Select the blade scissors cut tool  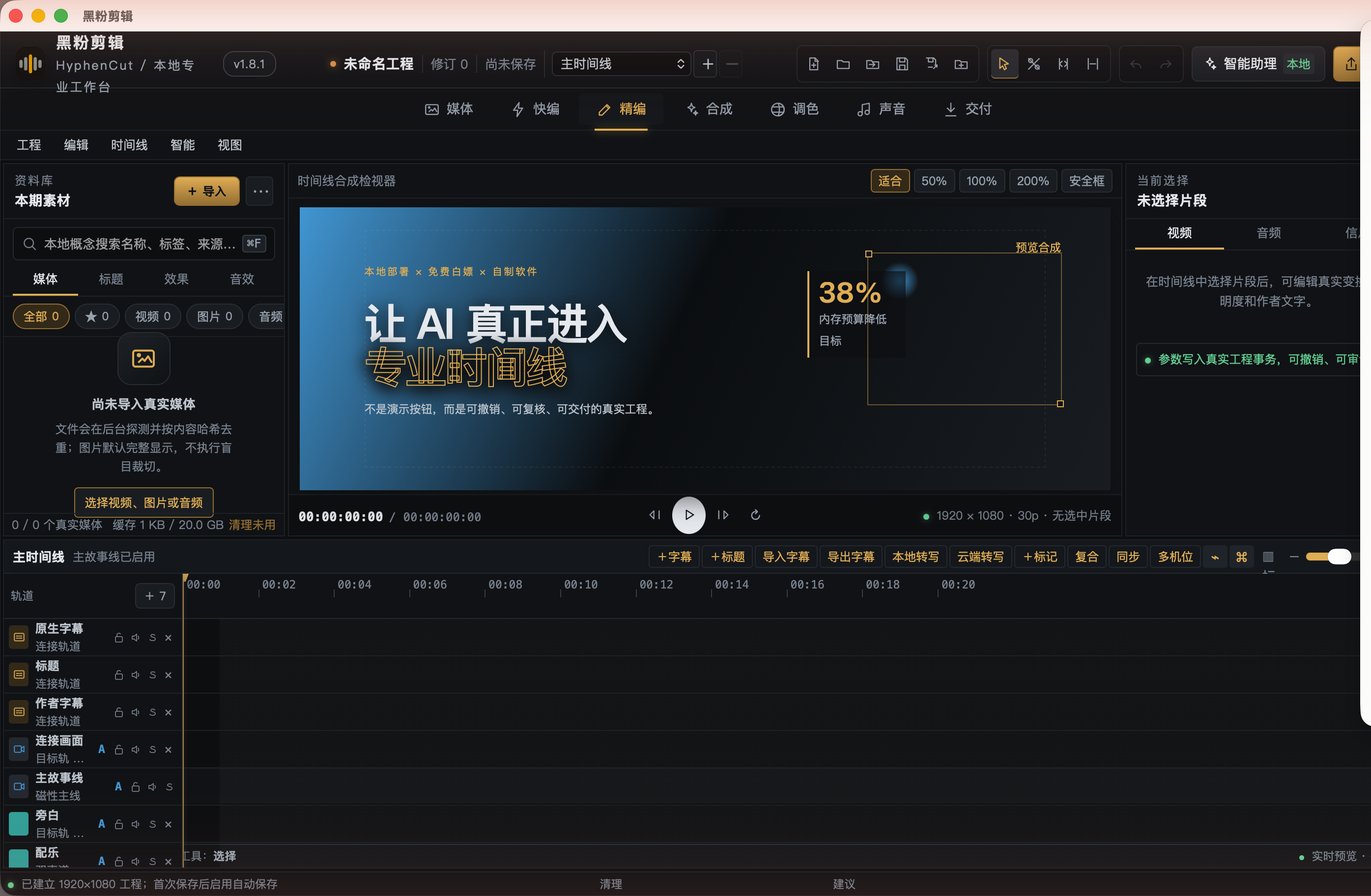pos(1033,64)
